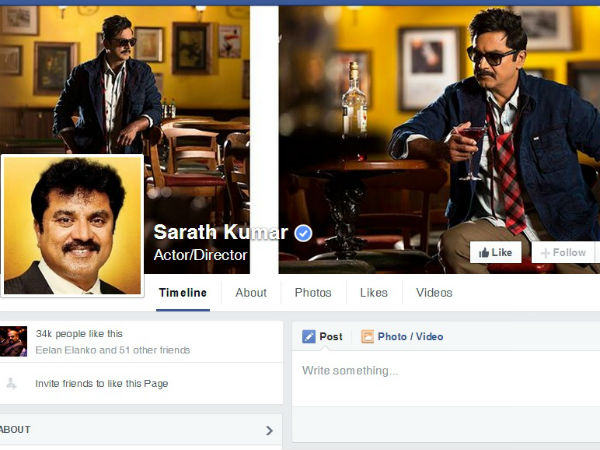
Task: Open the Photos tab
Action: point(313,293)
